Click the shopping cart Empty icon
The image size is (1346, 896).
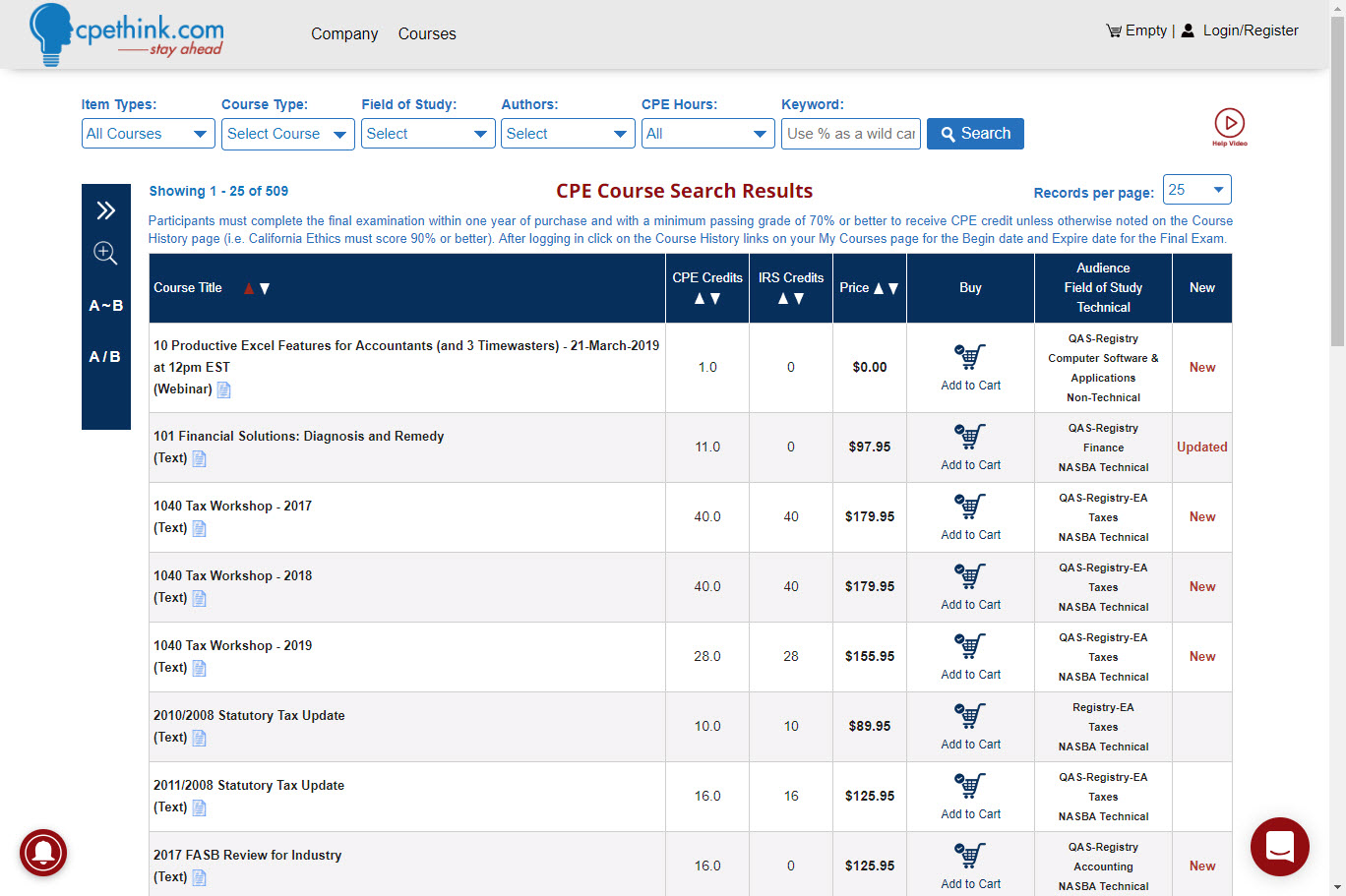click(x=1114, y=30)
